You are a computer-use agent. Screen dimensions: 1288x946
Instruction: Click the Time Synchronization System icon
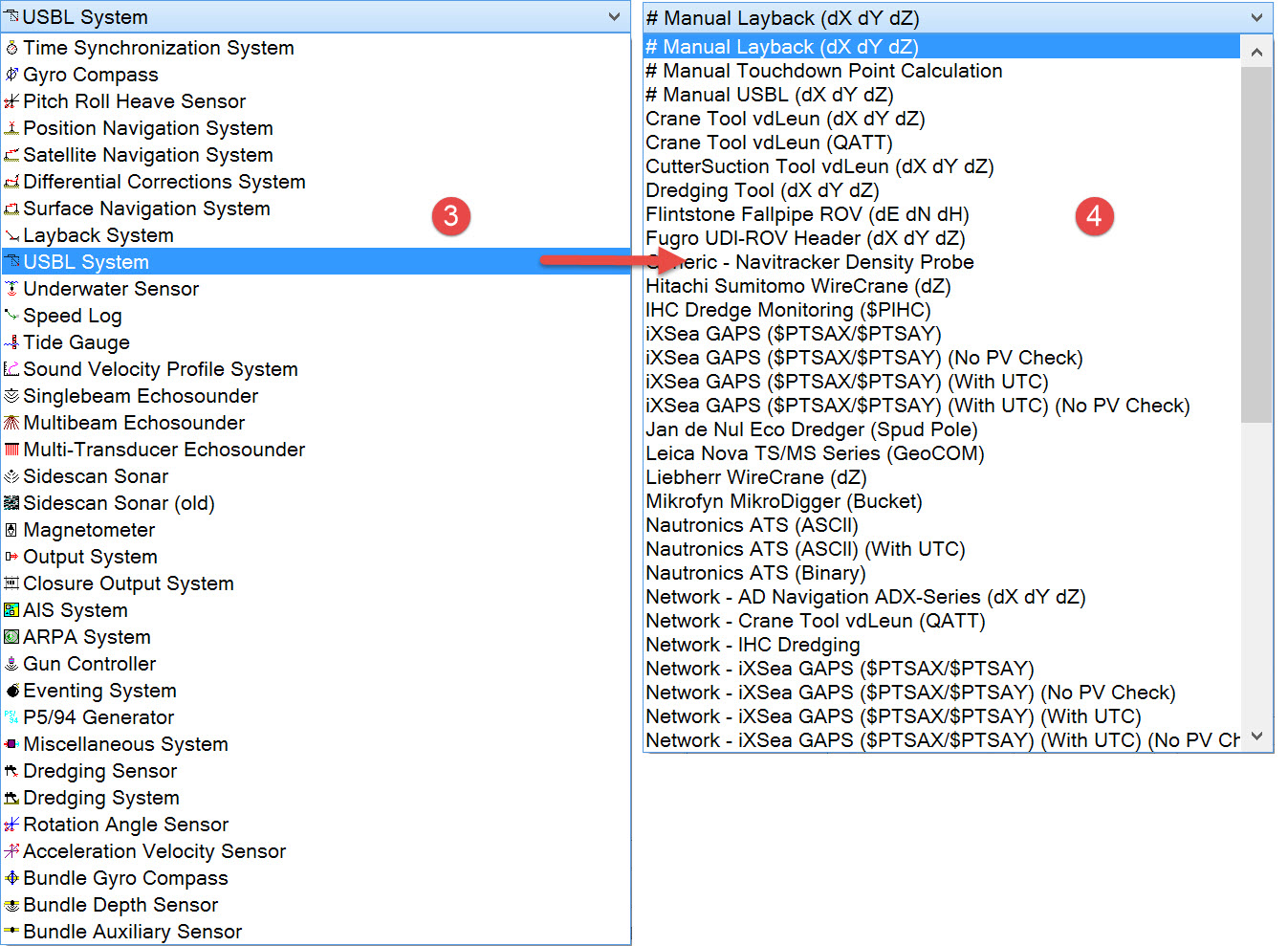11,48
